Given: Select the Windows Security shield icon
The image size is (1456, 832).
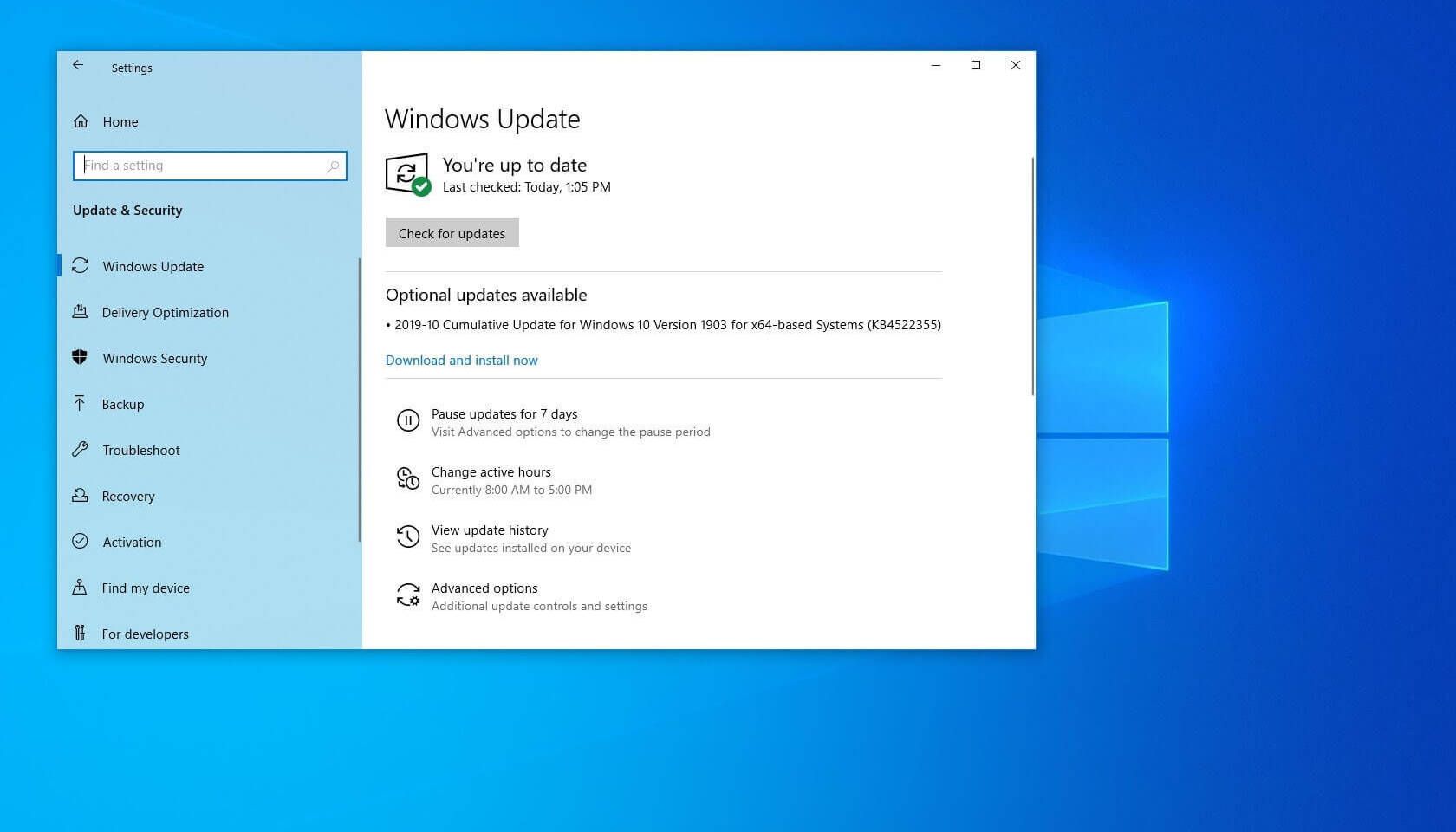Looking at the screenshot, I should coord(80,358).
